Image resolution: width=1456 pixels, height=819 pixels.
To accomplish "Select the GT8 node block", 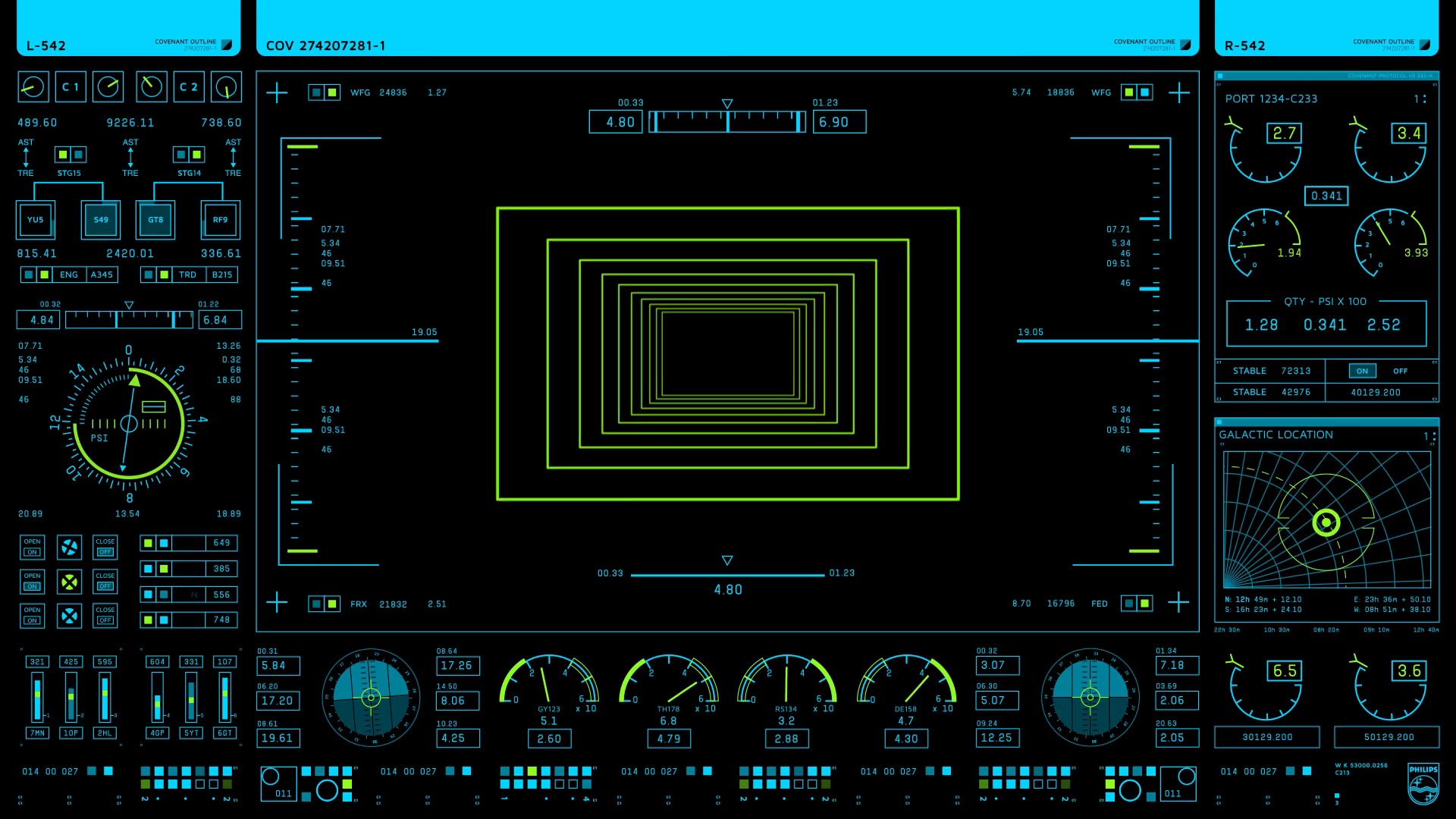I will [x=155, y=220].
